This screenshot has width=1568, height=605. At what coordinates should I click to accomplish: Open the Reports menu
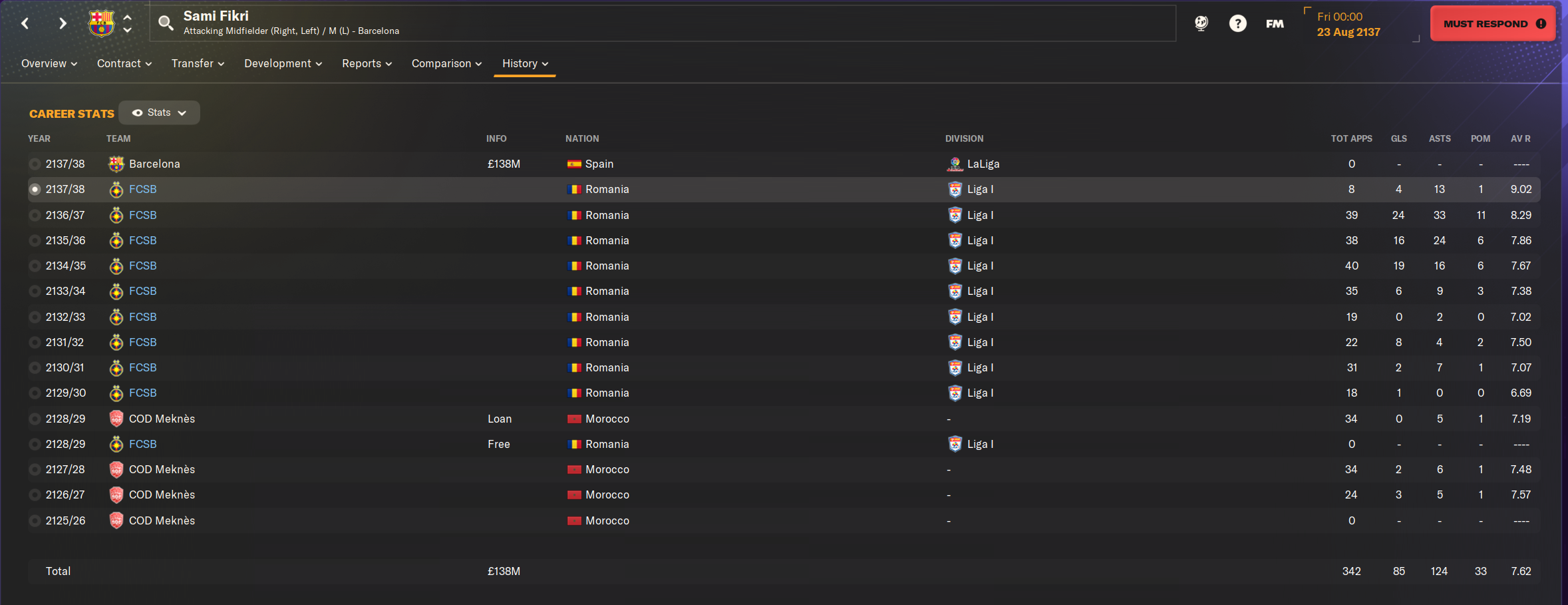[367, 63]
